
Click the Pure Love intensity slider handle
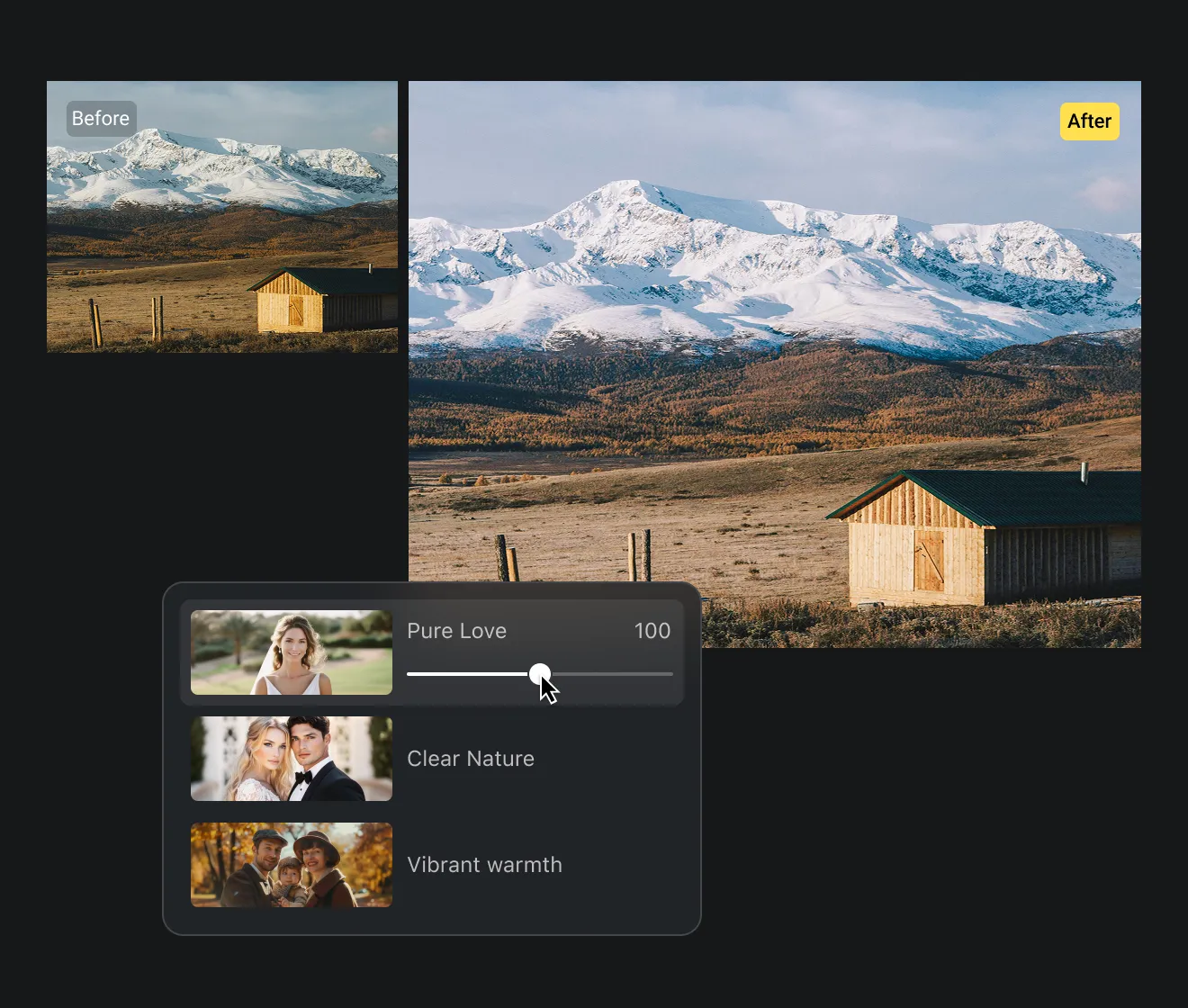[540, 673]
